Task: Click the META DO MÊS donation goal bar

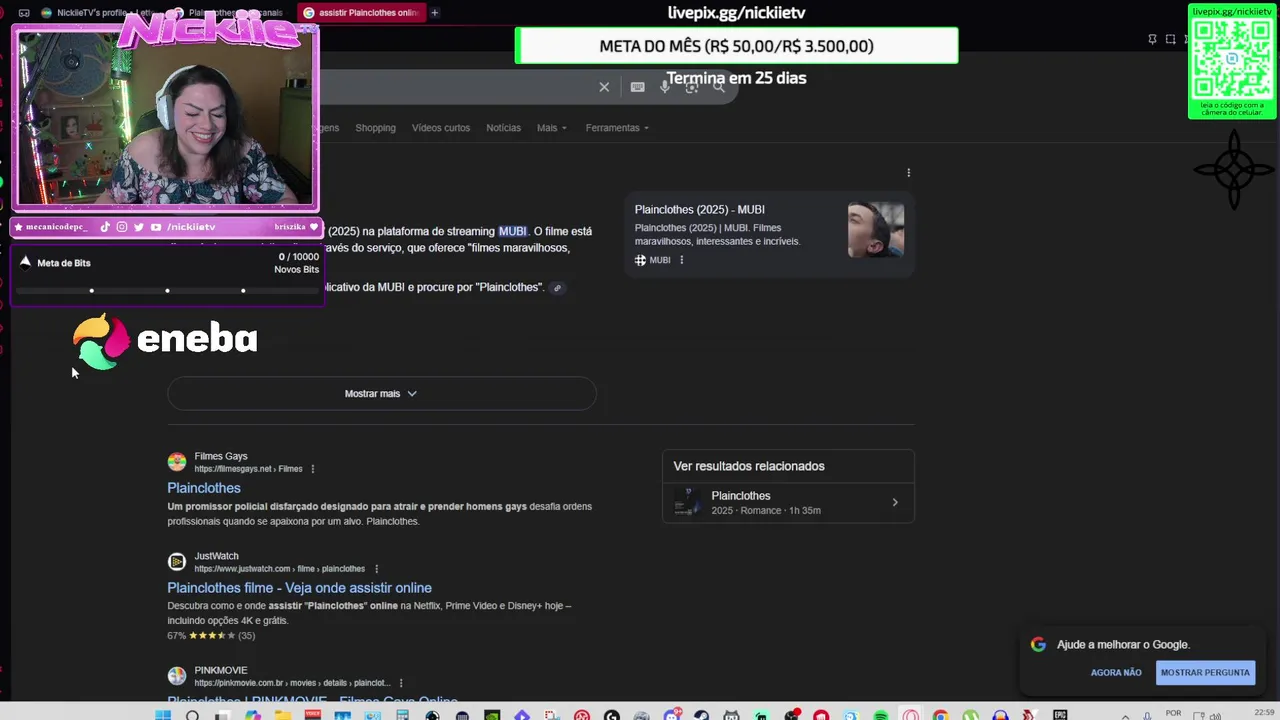Action: pos(736,46)
